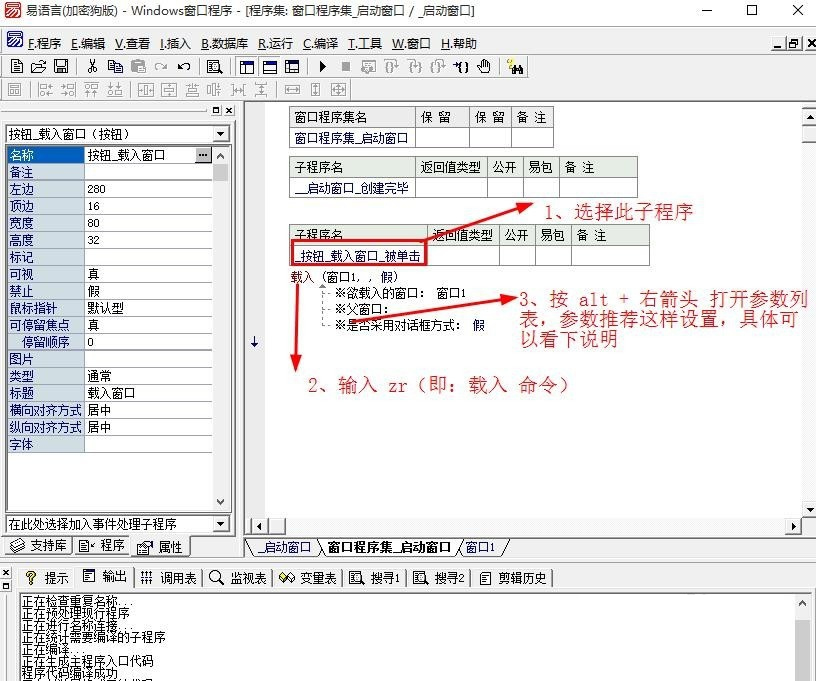Screen dimensions: 816x681
Task: Undo the last action
Action: click(x=184, y=67)
